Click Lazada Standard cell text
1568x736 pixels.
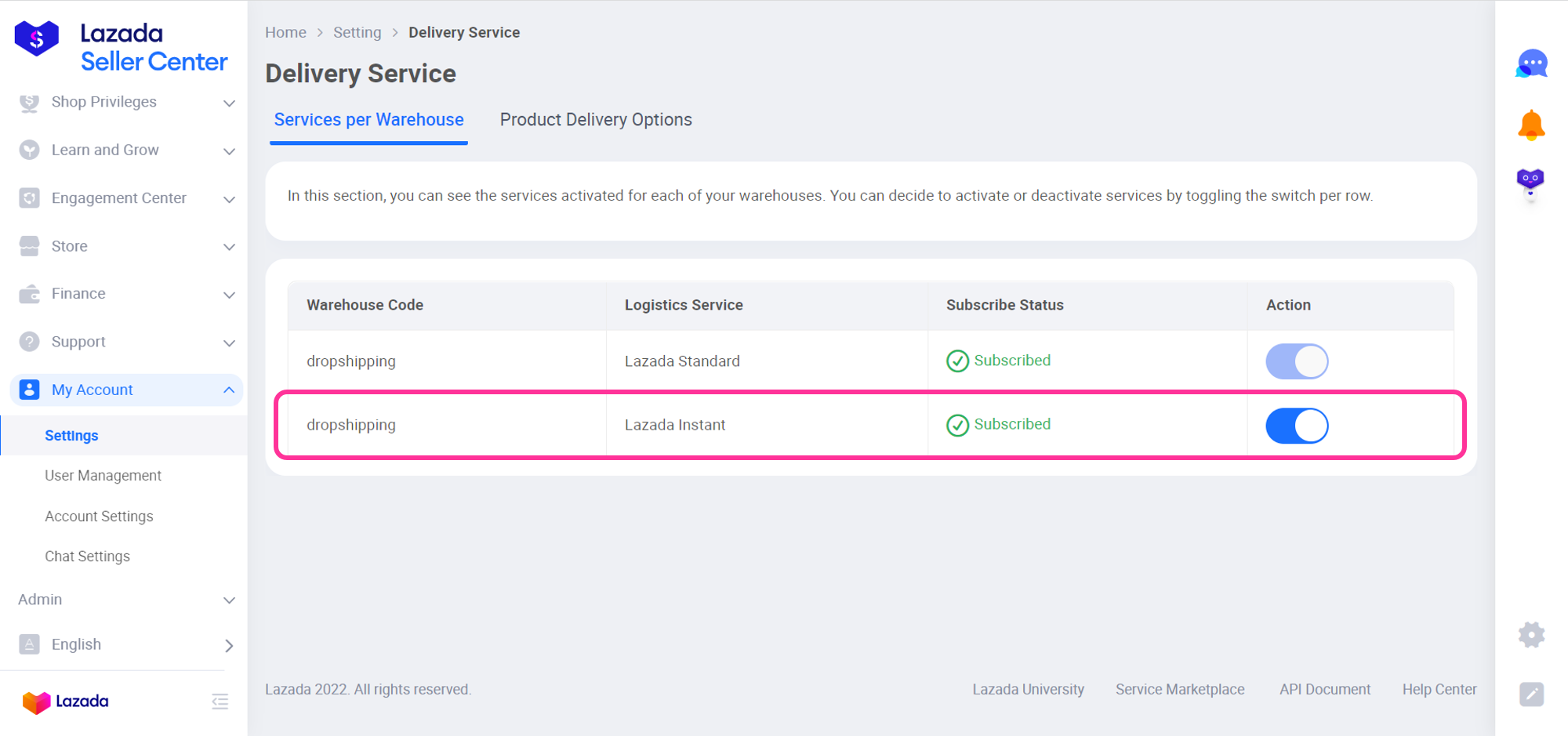click(682, 361)
